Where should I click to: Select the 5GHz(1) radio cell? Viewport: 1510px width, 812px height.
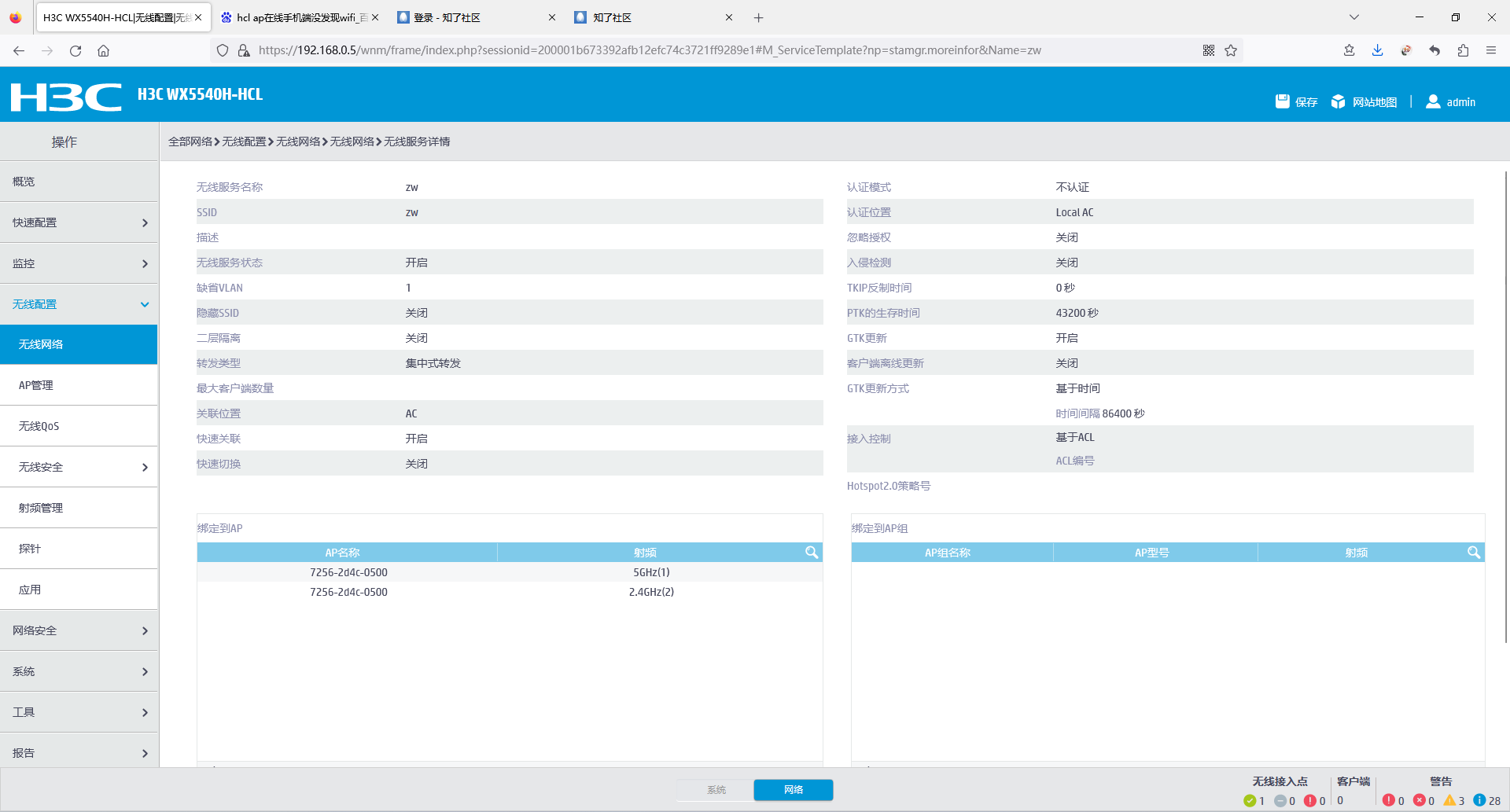click(651, 572)
